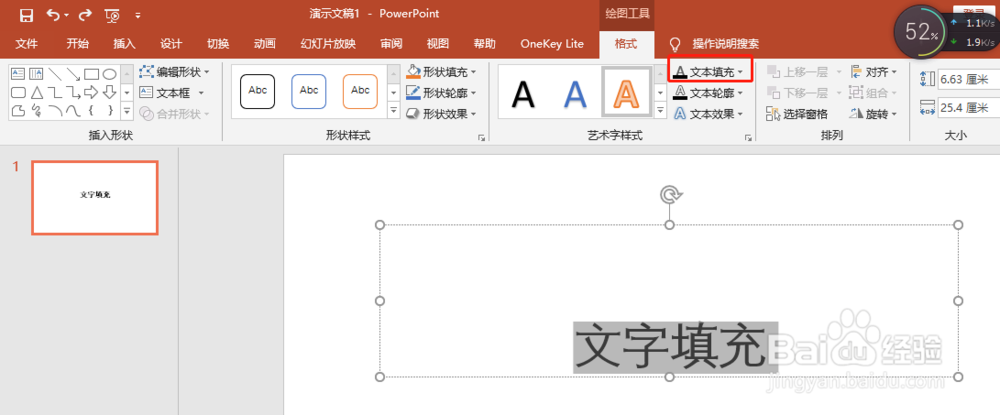Screen dimensions: 1000x415
Task: Select the freeform shape tool
Action: (18, 111)
